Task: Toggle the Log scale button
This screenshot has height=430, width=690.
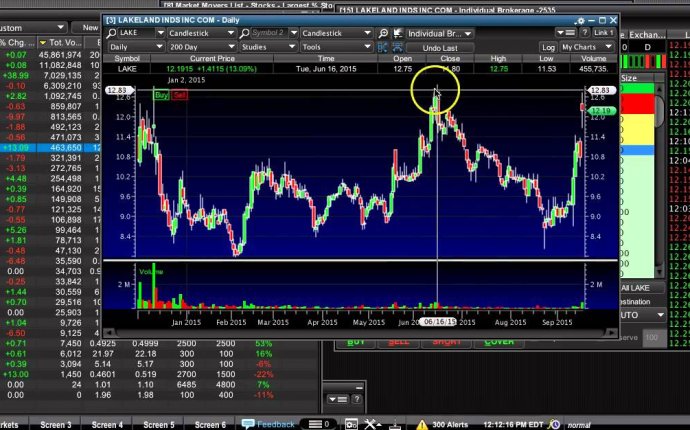Action: click(548, 47)
